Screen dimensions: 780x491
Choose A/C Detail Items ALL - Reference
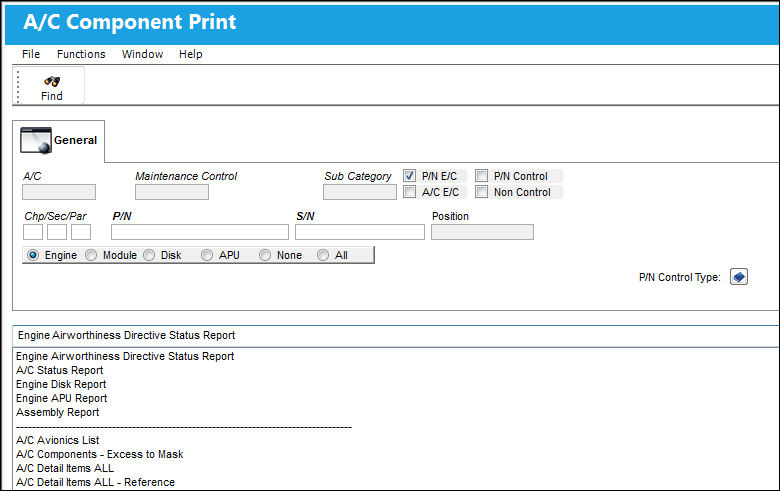(96, 482)
